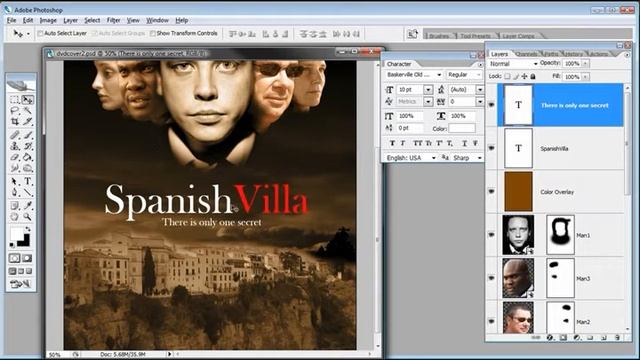Open the tracking value dropdown
The image size is (640, 360).
coord(480,101)
